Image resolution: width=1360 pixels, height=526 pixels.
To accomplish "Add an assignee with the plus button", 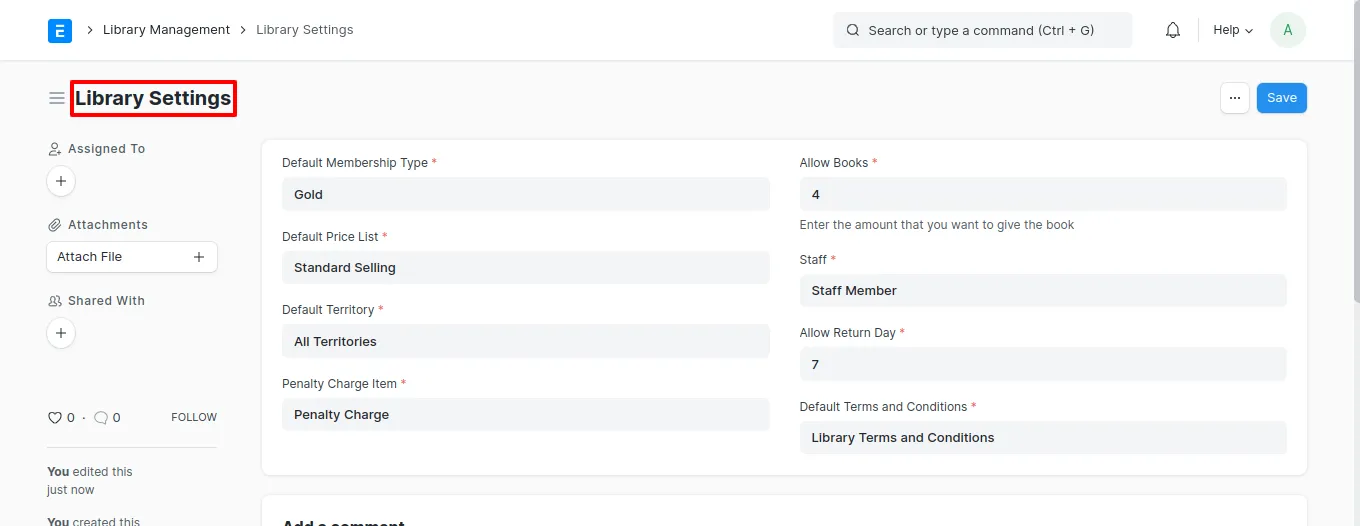I will point(61,181).
